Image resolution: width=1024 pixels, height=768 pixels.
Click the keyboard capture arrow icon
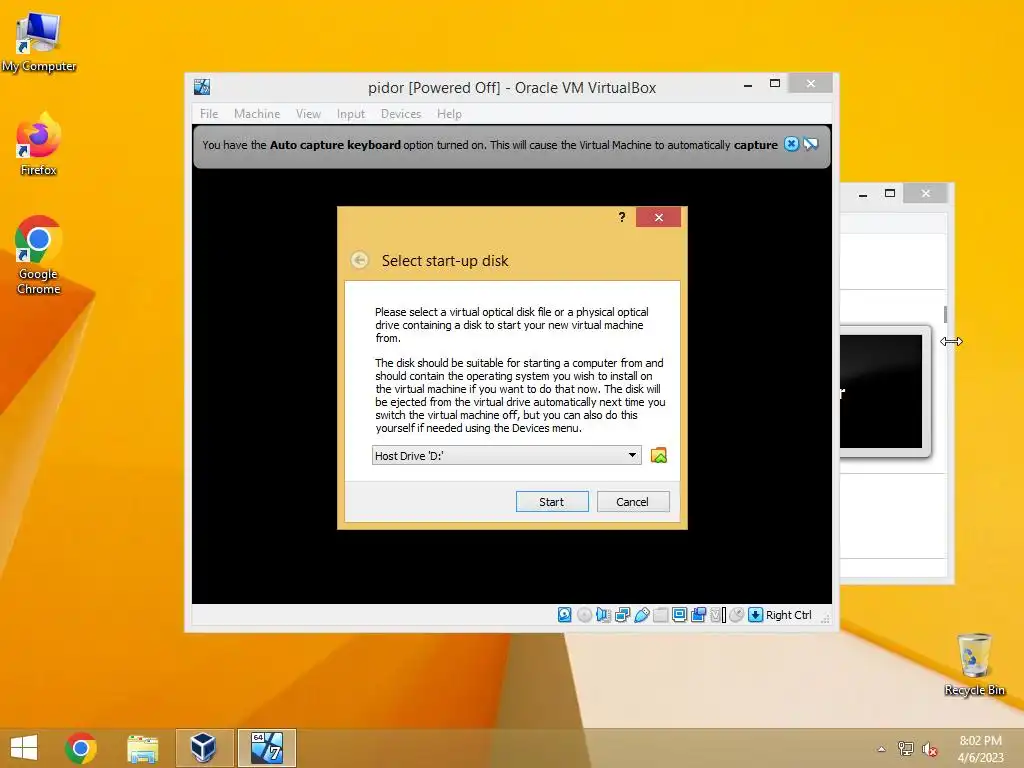click(756, 615)
